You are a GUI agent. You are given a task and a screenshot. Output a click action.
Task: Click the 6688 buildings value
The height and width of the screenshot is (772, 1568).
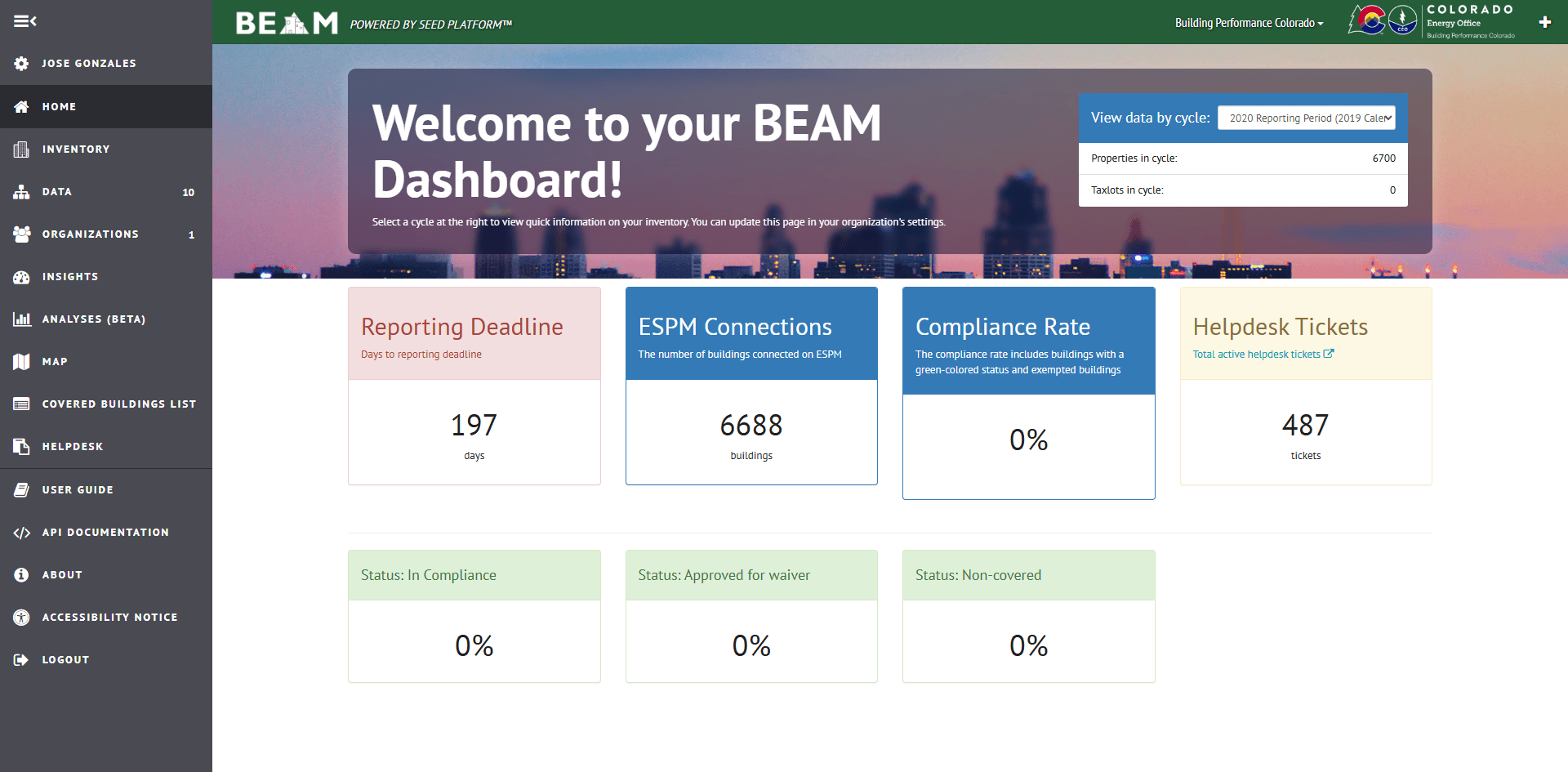click(751, 426)
